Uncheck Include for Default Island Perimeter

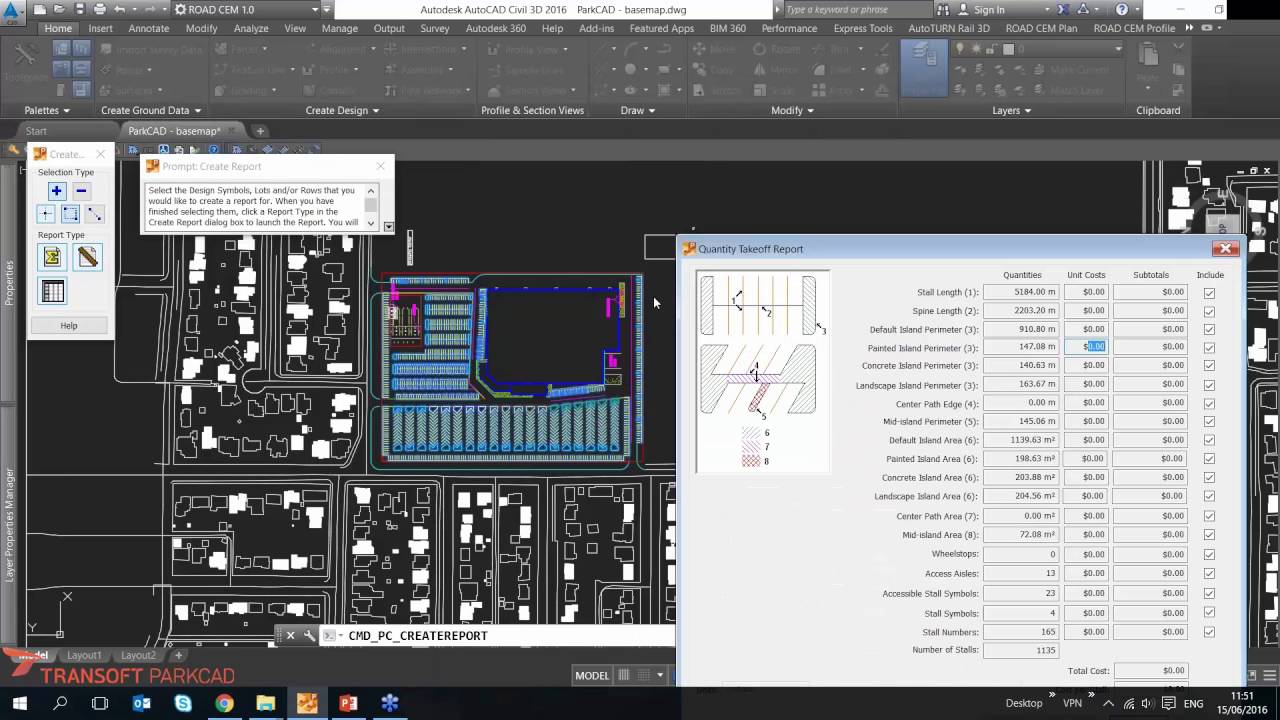[1209, 329]
